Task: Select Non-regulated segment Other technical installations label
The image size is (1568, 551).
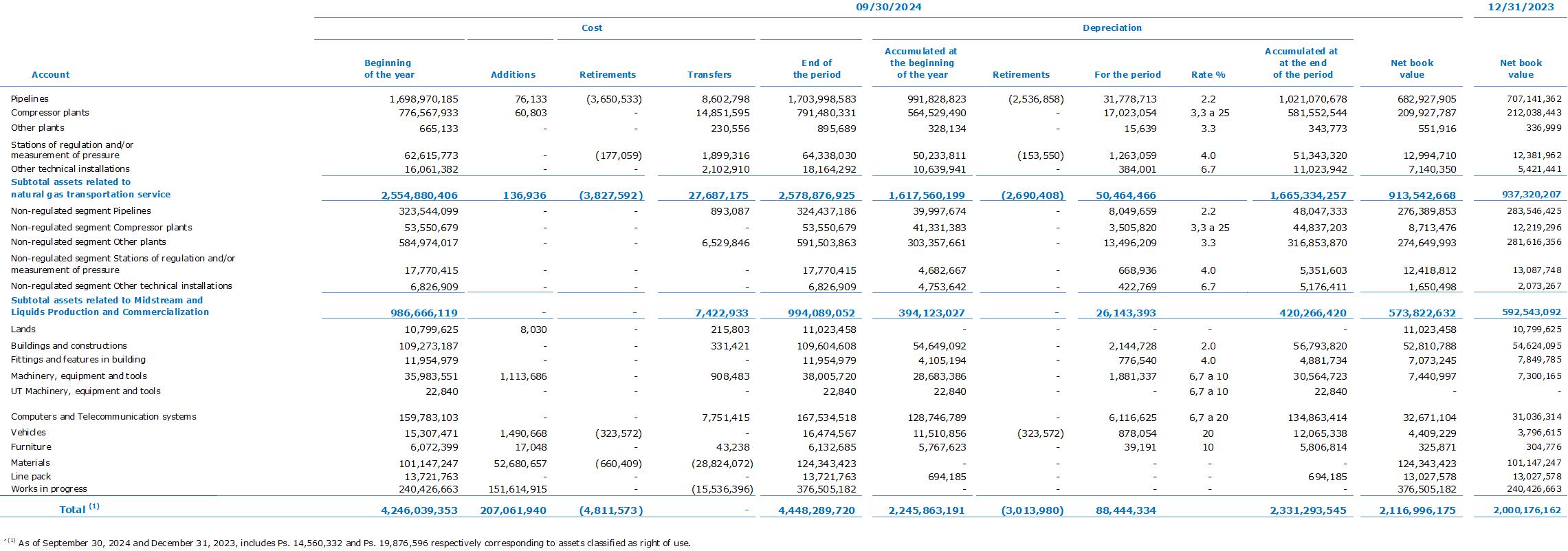Action: (x=122, y=286)
